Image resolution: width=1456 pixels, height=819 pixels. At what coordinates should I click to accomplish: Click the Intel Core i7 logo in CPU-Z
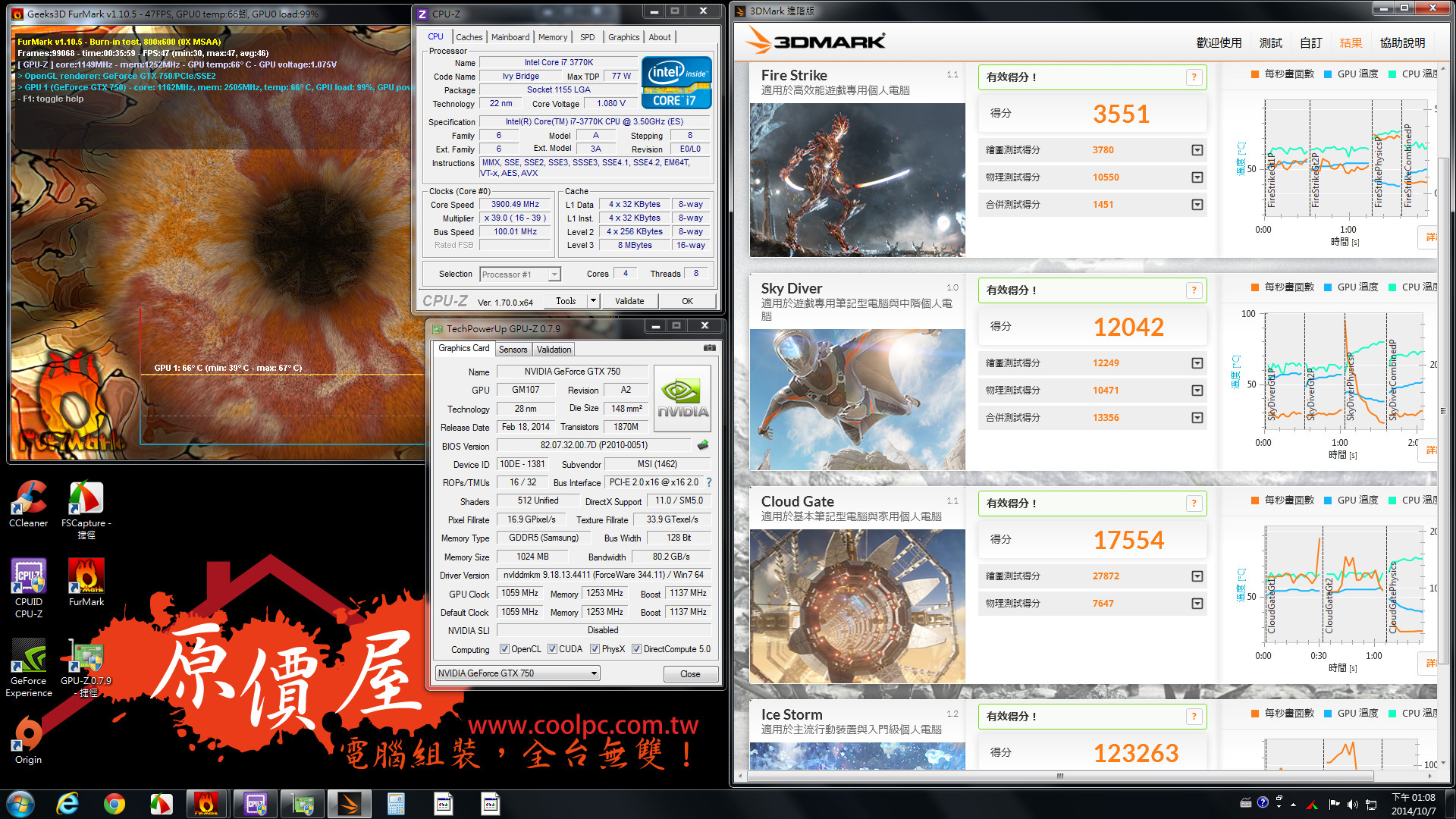click(676, 82)
